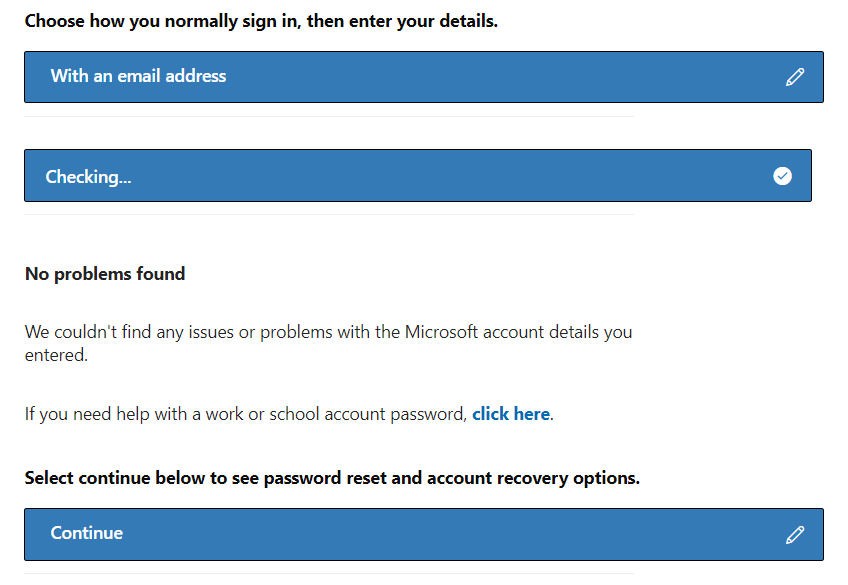
Task: Click the white checkmark circle icon
Action: pos(782,176)
